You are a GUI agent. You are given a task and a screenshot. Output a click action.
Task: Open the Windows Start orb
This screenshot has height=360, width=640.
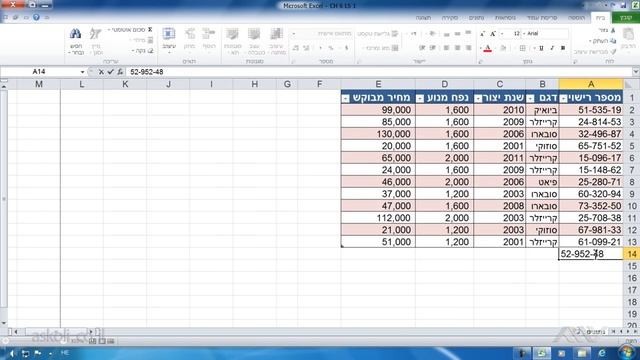[627, 352]
